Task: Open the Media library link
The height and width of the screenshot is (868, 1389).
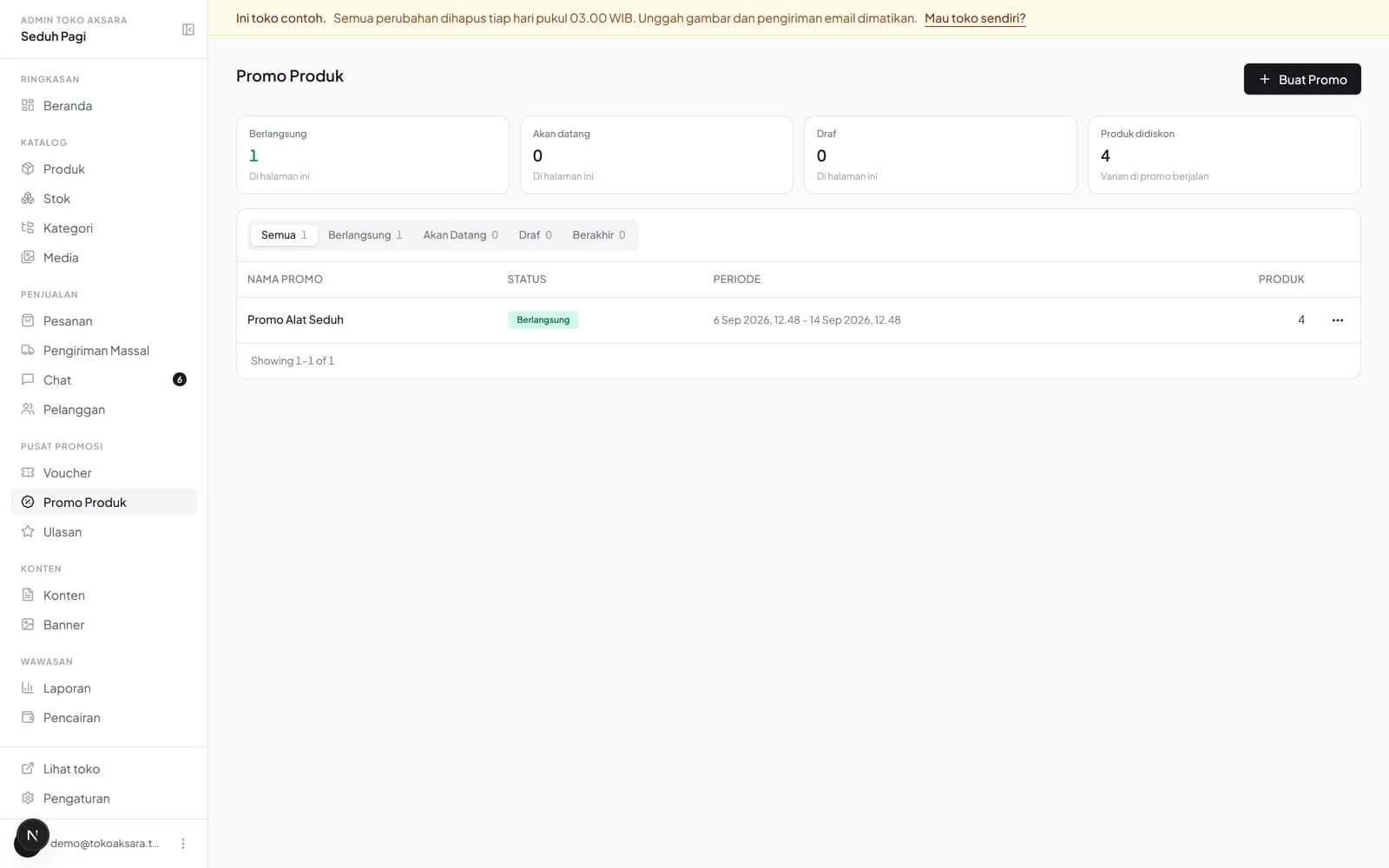Action: (x=104, y=258)
